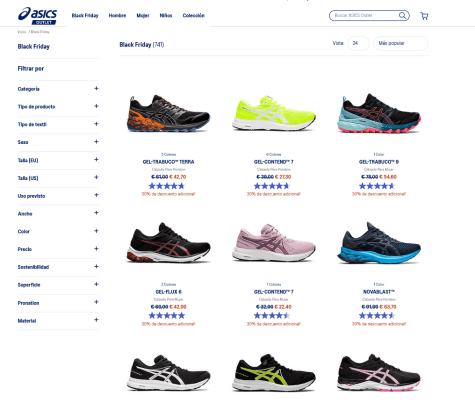Open GEL-FLUX 6 product title
This screenshot has width=475, height=403.
(168, 292)
